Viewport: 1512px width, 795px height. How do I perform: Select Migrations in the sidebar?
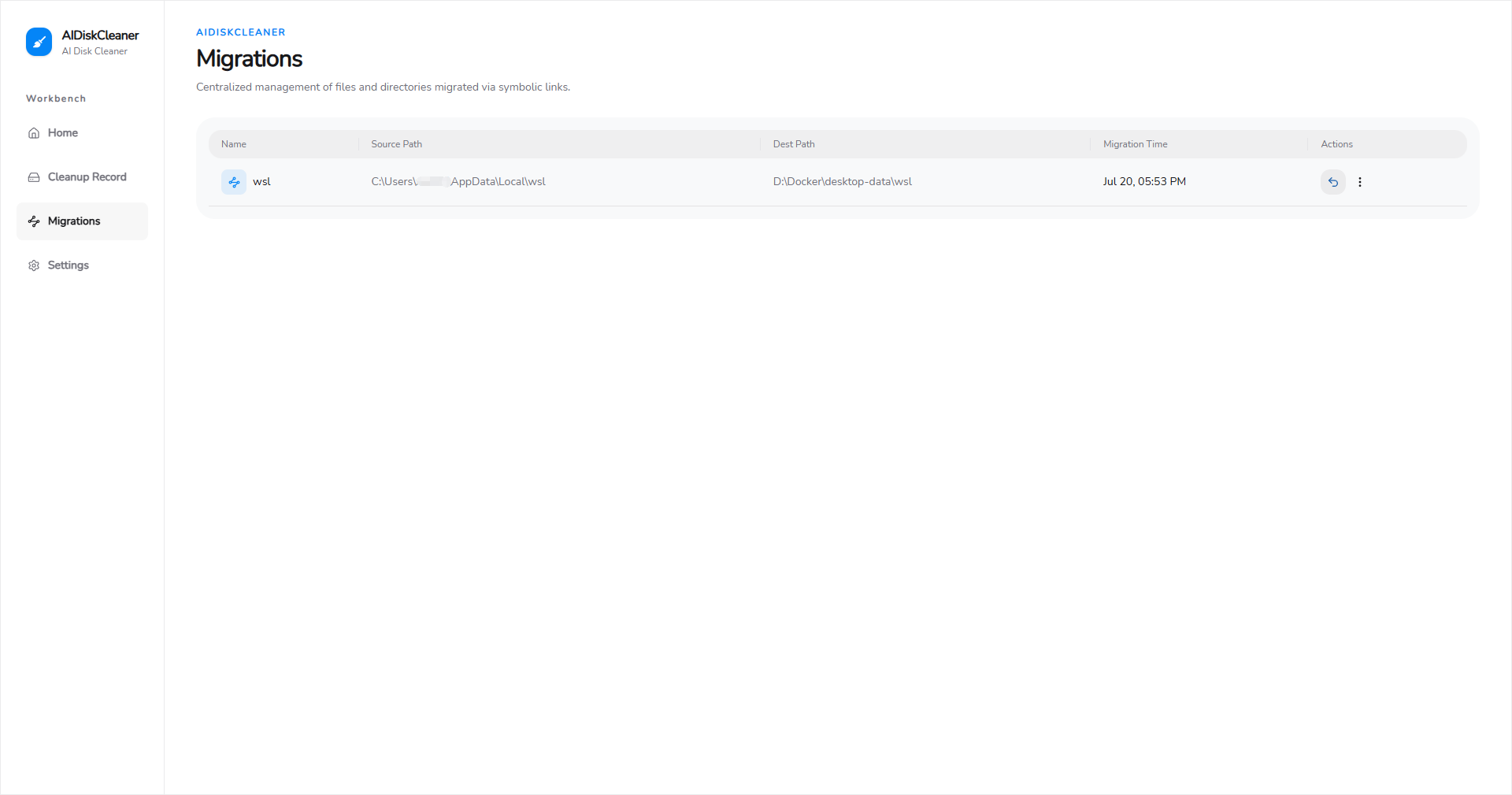click(82, 221)
